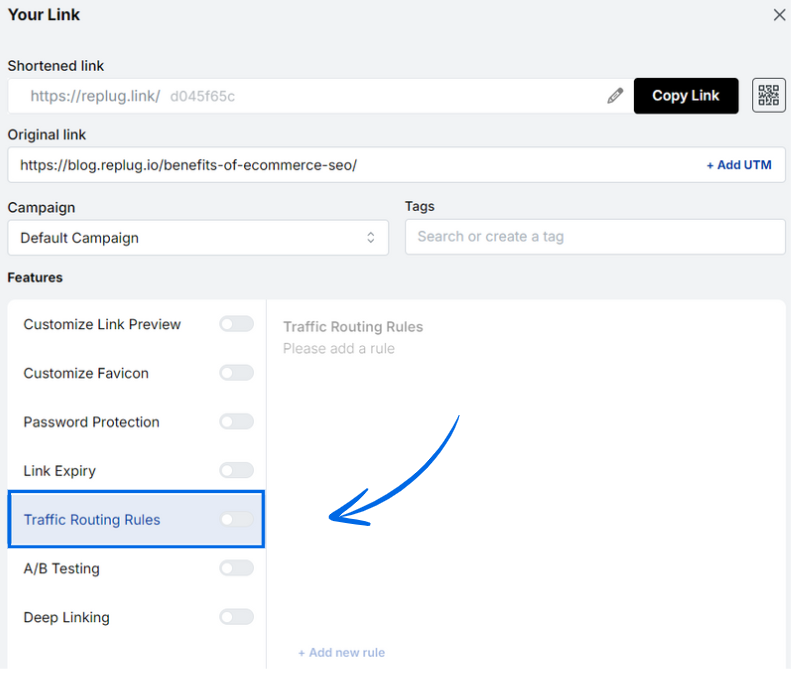Expand the Default Campaign dropdown
This screenshot has height=673, width=791.
pos(197,238)
